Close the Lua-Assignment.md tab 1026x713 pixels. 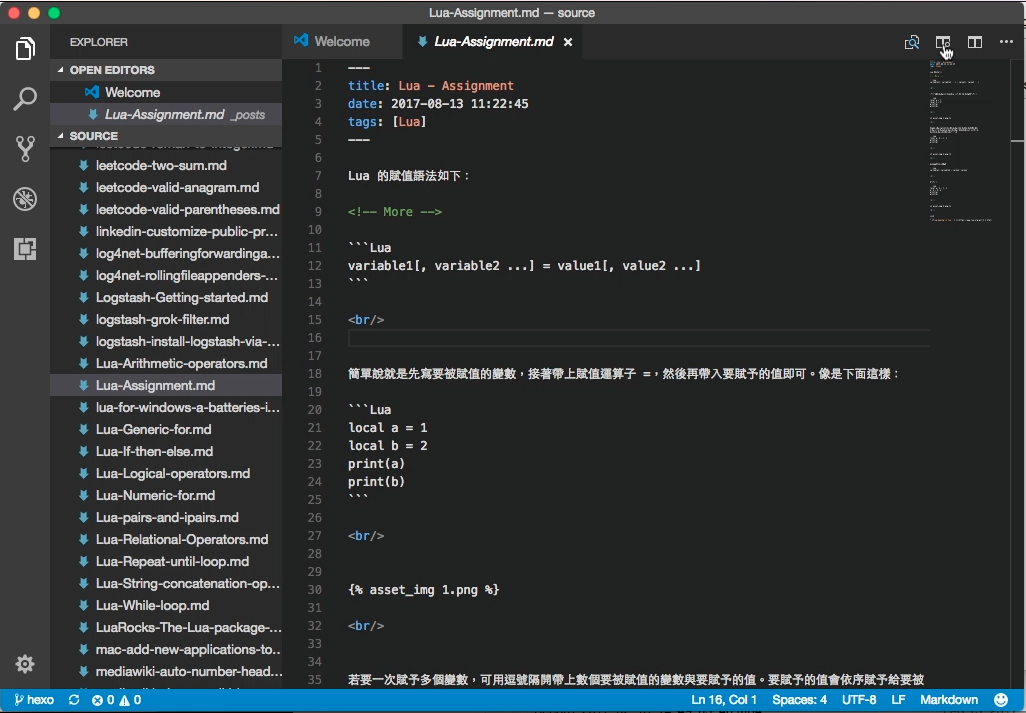[568, 42]
